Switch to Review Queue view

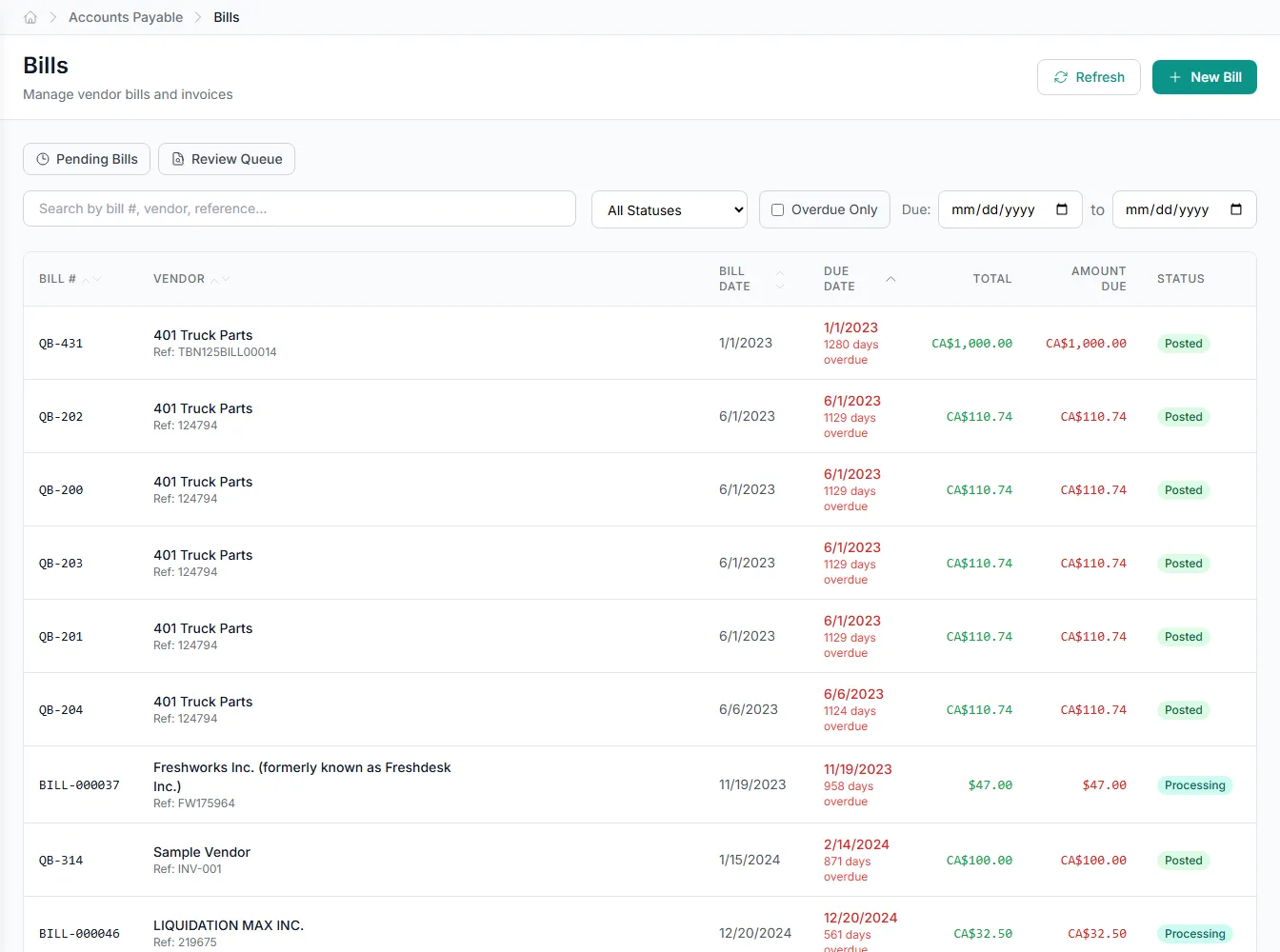click(x=227, y=159)
